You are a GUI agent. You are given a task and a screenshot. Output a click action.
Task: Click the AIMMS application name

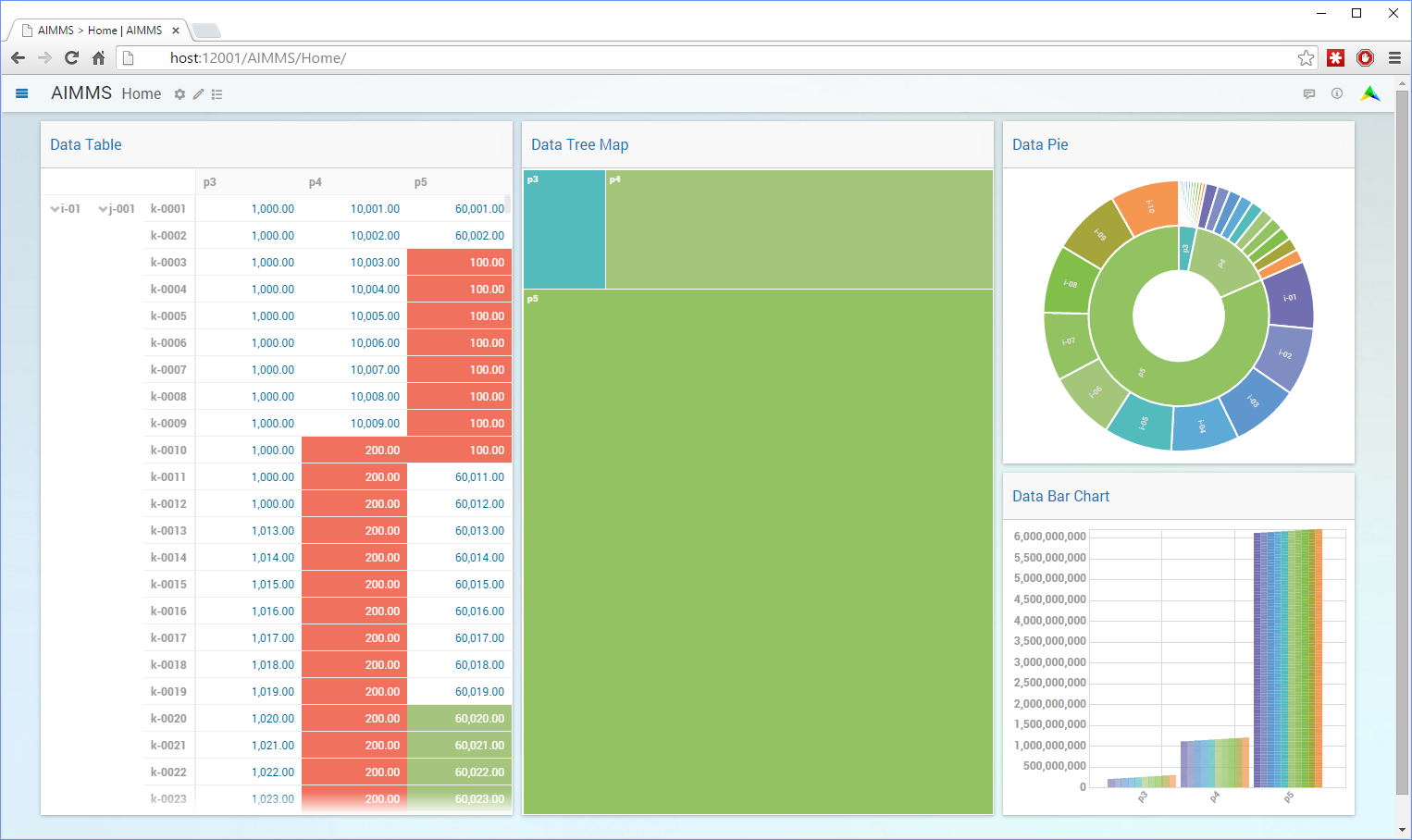(x=81, y=93)
